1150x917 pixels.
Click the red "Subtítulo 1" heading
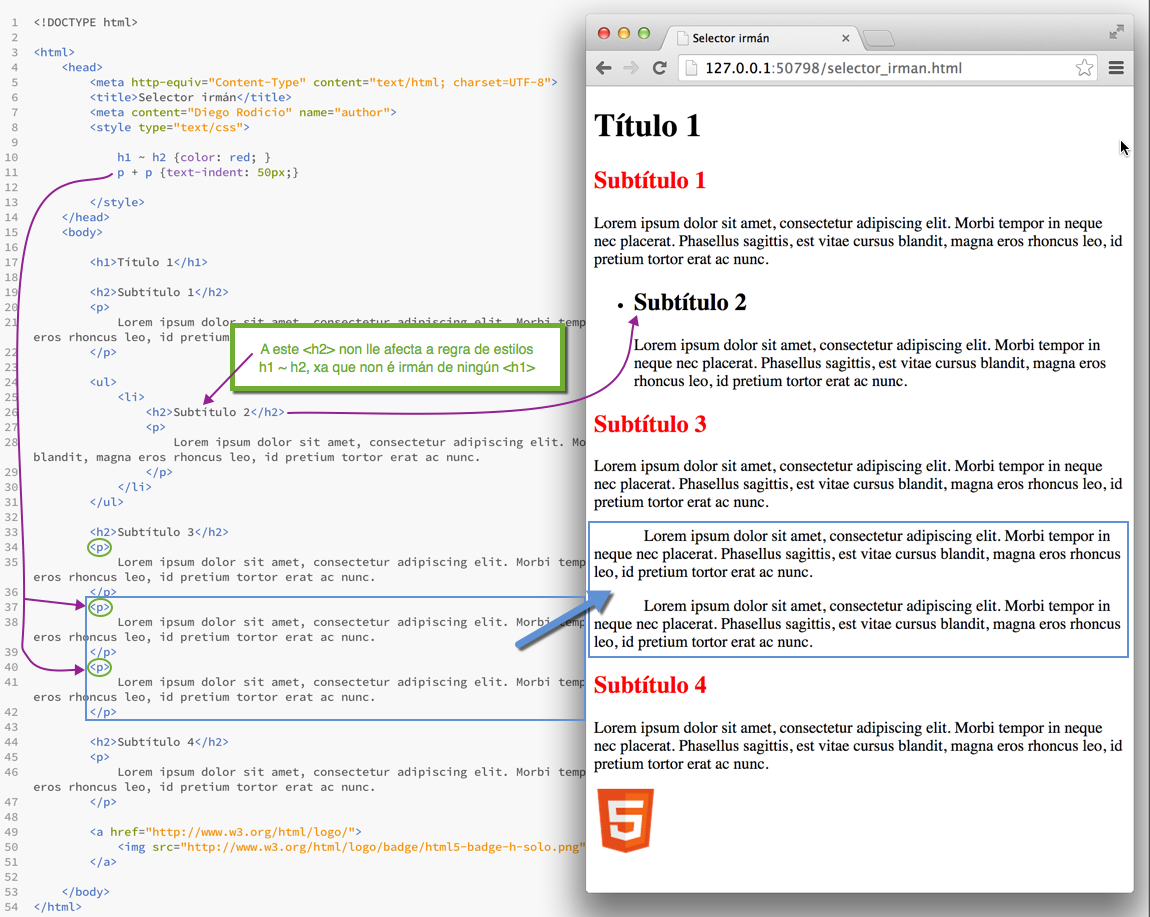pos(650,181)
